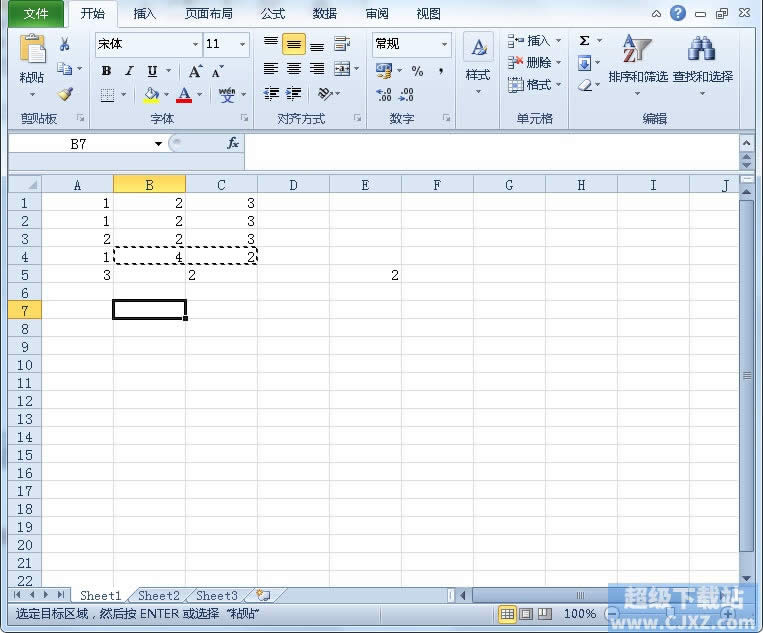Click the Clear eraser icon

[x=585, y=86]
